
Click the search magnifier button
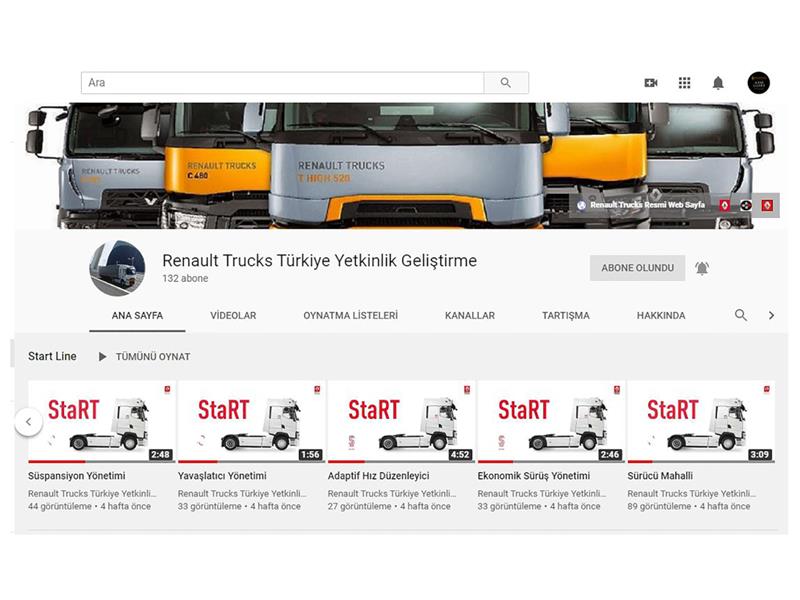click(506, 83)
